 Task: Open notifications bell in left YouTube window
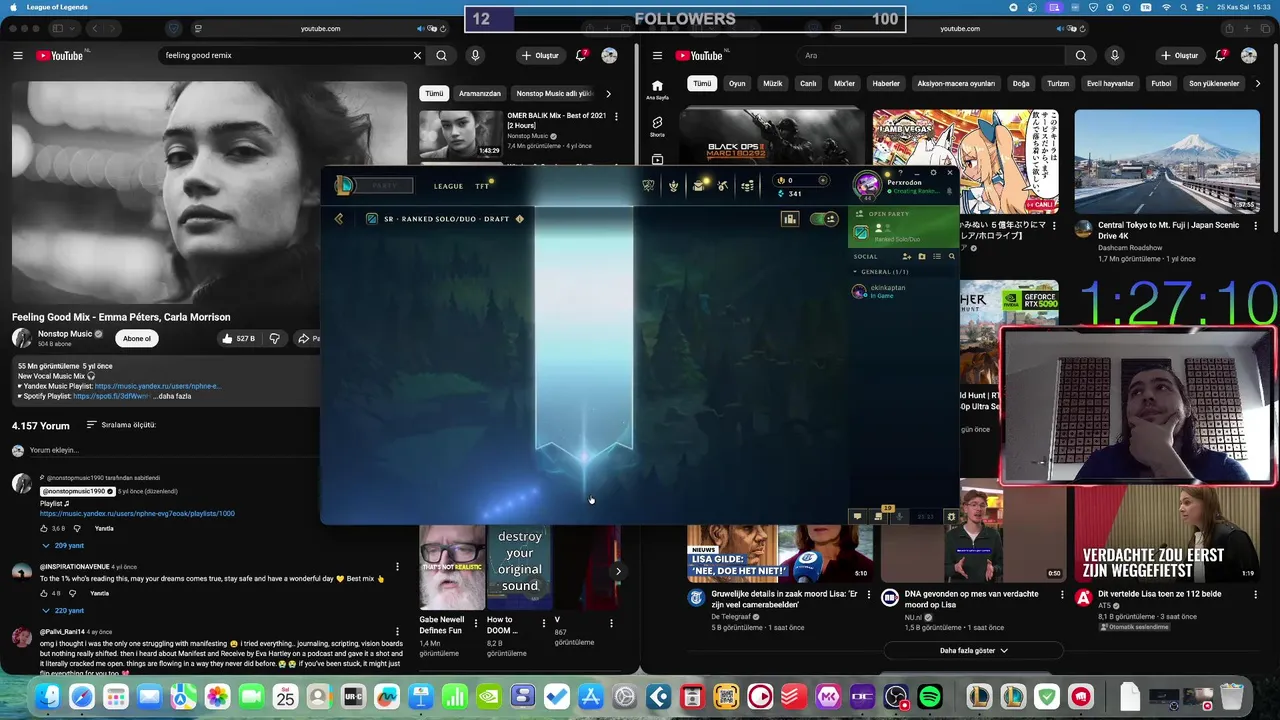581,56
